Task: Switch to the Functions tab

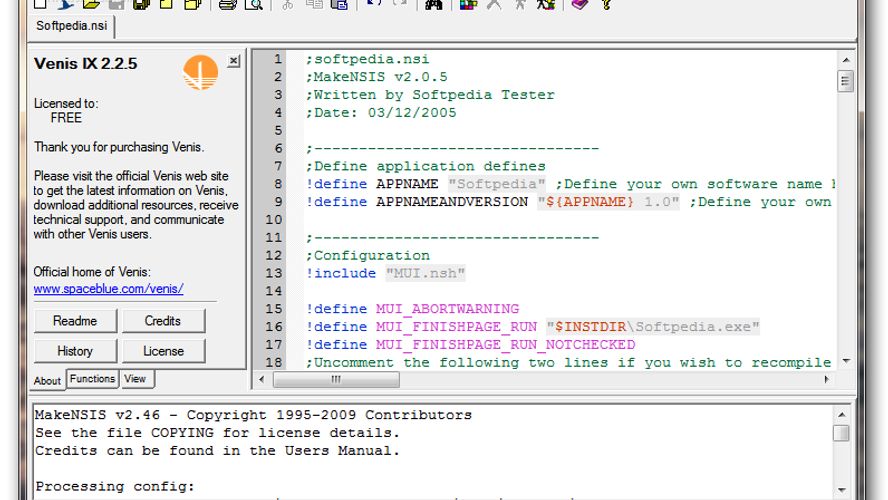Action: [92, 378]
